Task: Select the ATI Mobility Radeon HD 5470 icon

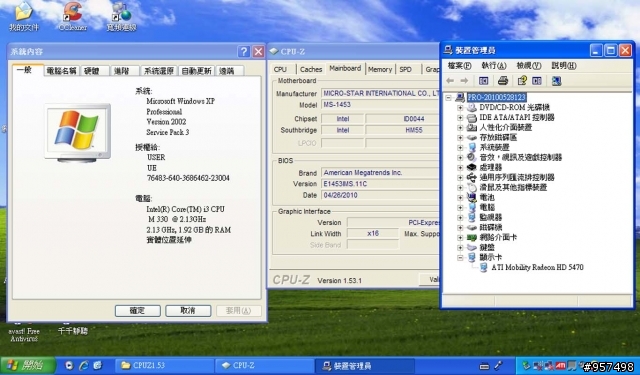Action: 484,267
